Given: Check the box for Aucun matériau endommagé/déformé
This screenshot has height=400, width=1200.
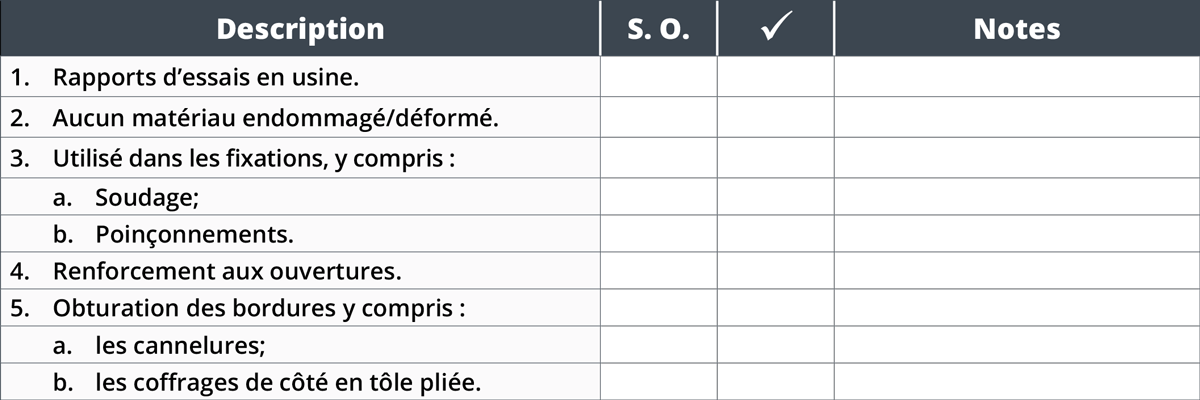Looking at the screenshot, I should [x=776, y=117].
